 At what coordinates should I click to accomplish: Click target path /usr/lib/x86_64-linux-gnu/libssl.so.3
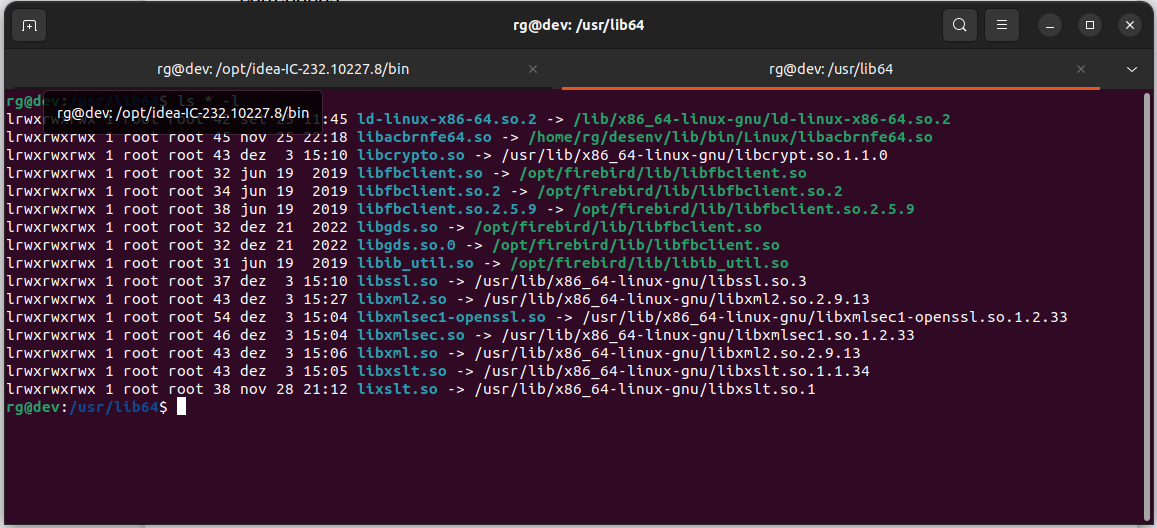639,281
